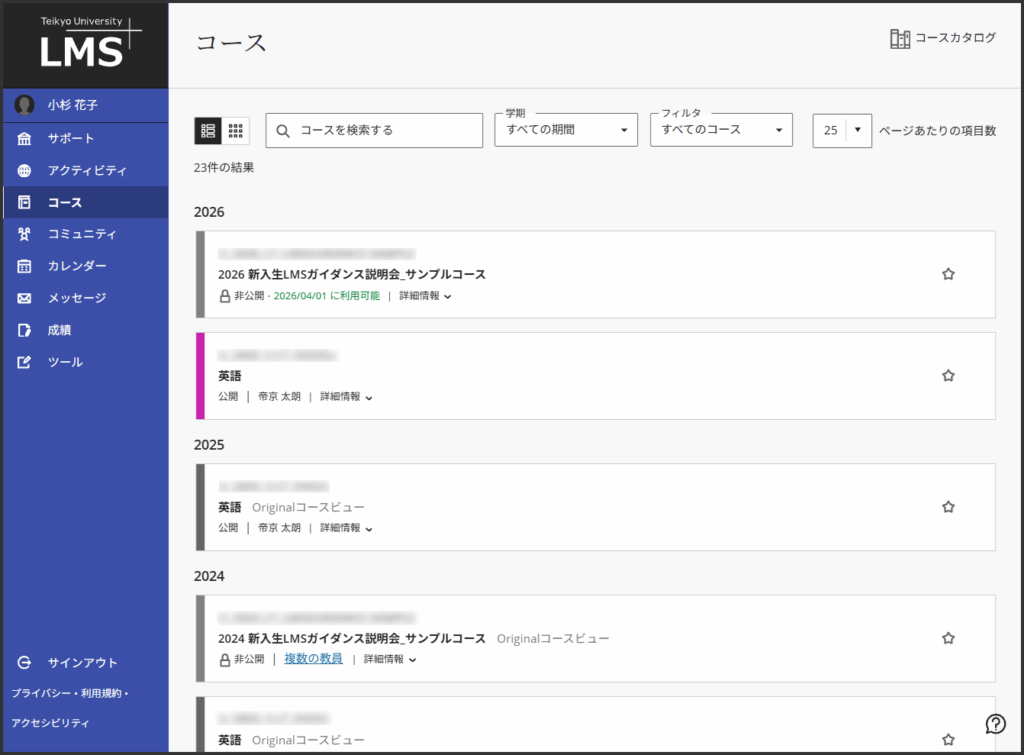Favorite the 2026 英語 course with star

pos(948,376)
